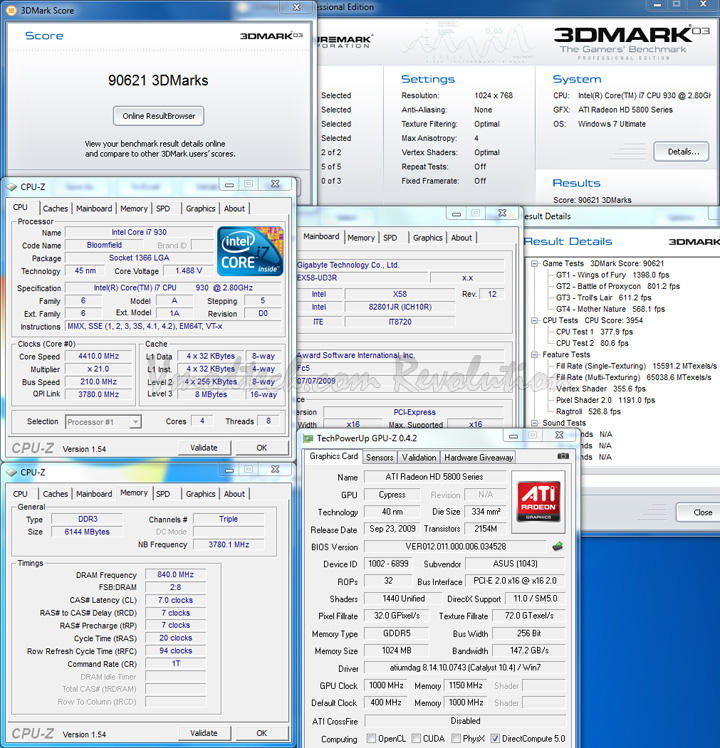The image size is (720, 748).
Task: Click OK in lower CPU-Z Memory window
Action: coord(262,733)
